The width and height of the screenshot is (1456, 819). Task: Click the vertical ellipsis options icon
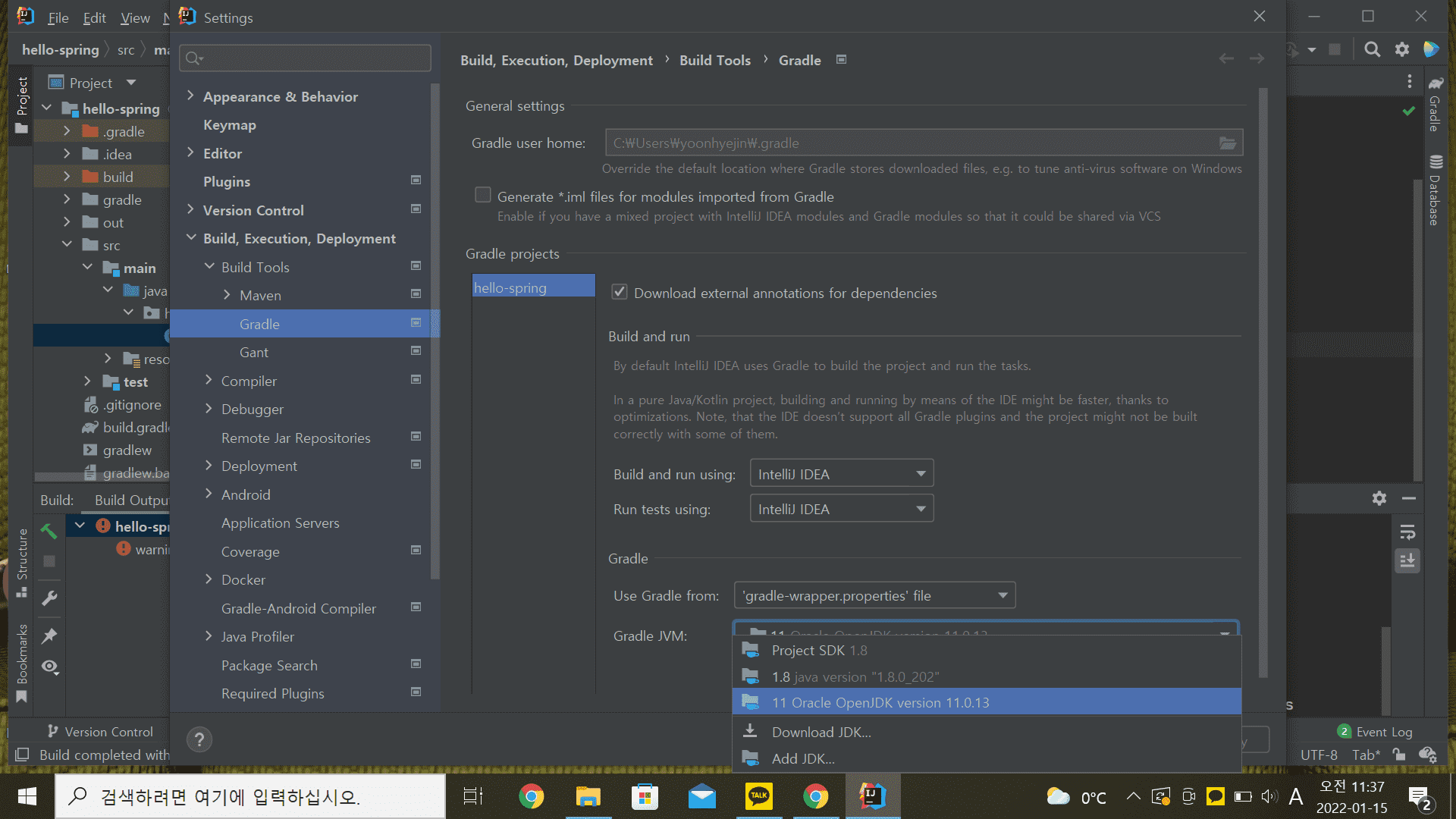1410,81
